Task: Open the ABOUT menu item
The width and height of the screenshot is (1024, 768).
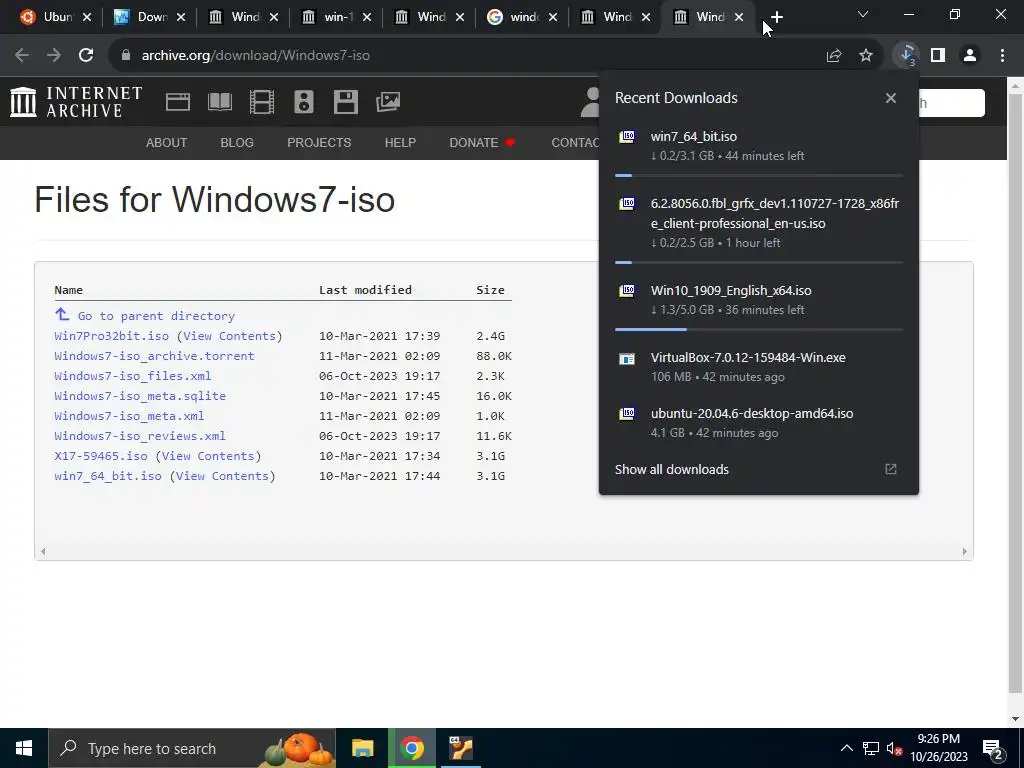Action: (x=167, y=142)
